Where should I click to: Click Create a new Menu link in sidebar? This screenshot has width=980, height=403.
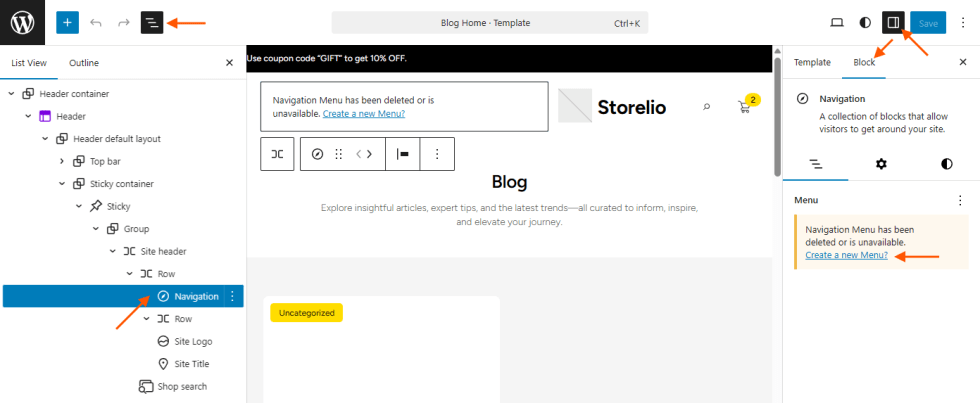tap(845, 255)
